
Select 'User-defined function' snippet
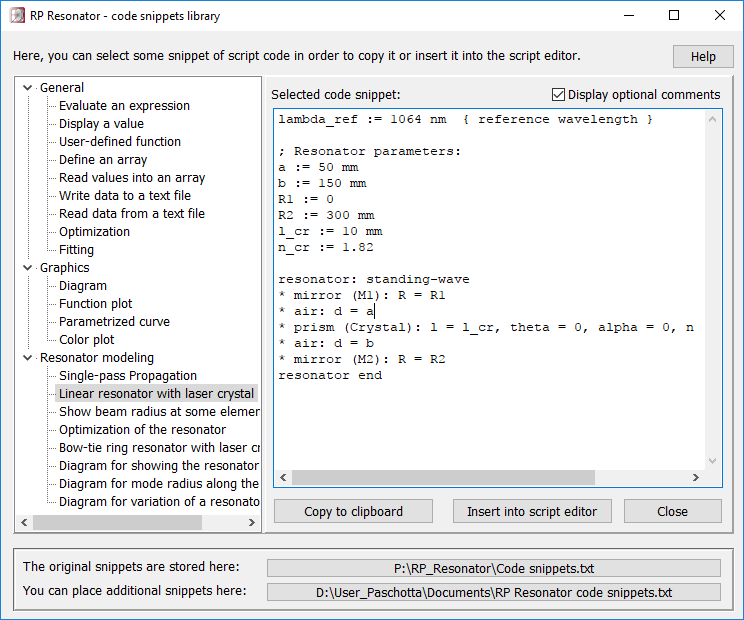point(120,142)
